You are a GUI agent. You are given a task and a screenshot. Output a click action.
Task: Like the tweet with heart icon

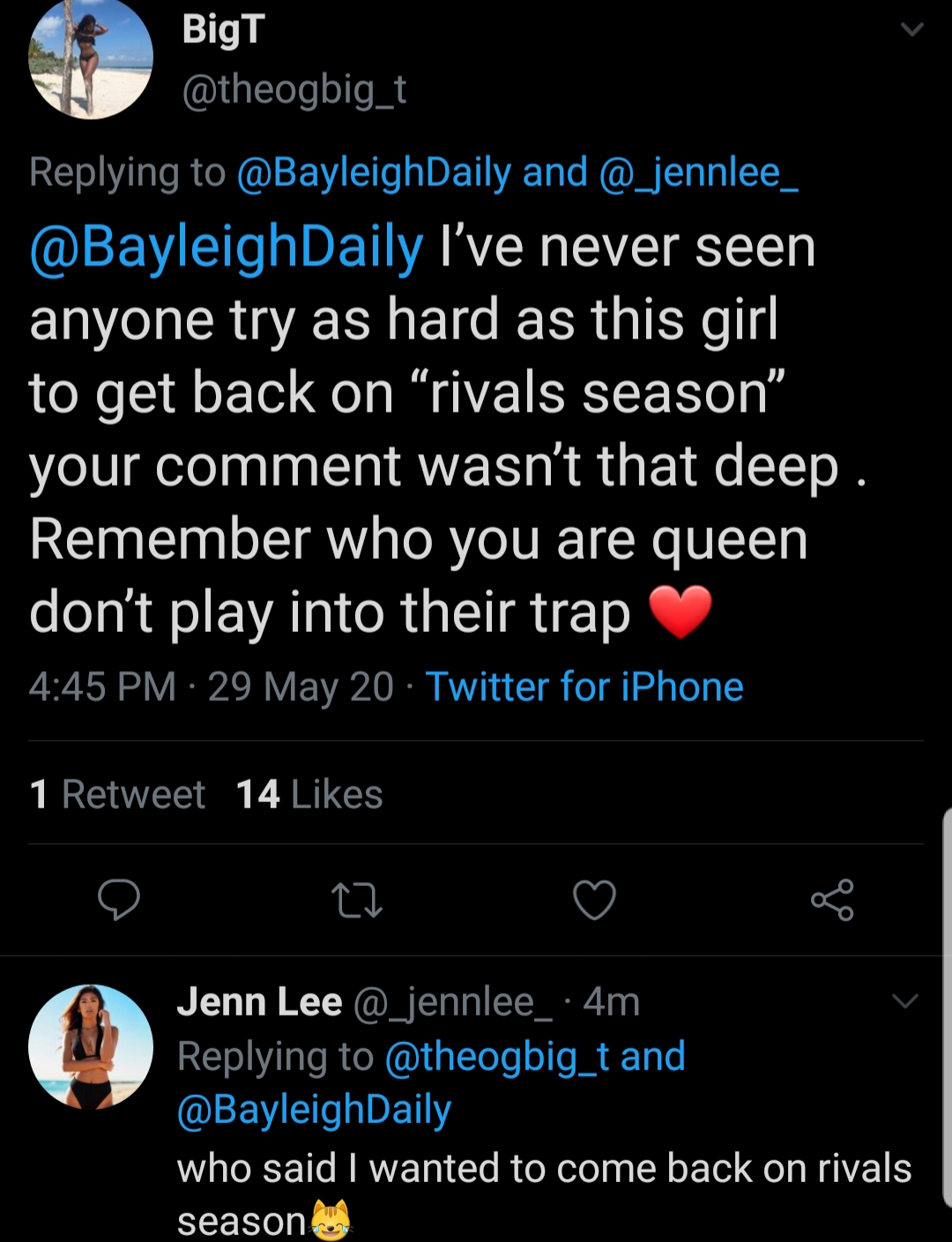click(594, 900)
